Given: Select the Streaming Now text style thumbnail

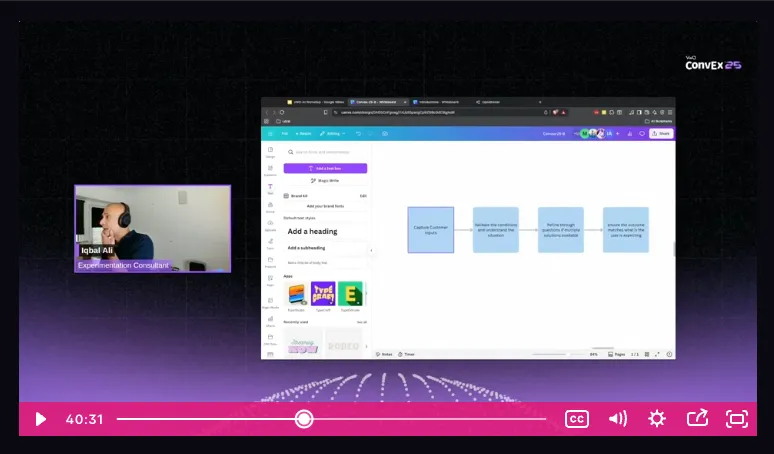Looking at the screenshot, I should (x=303, y=343).
